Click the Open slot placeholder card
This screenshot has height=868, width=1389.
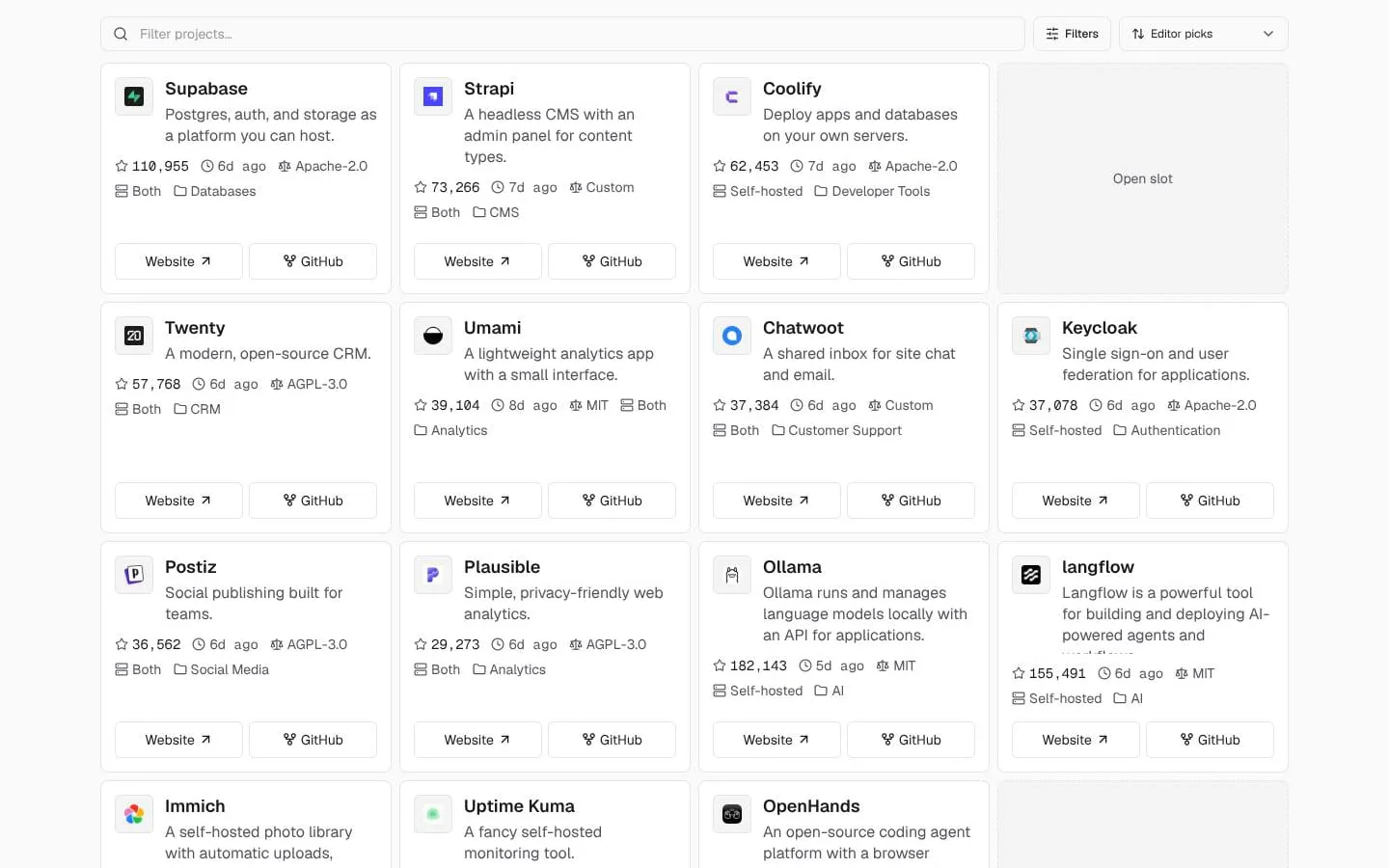[1143, 178]
